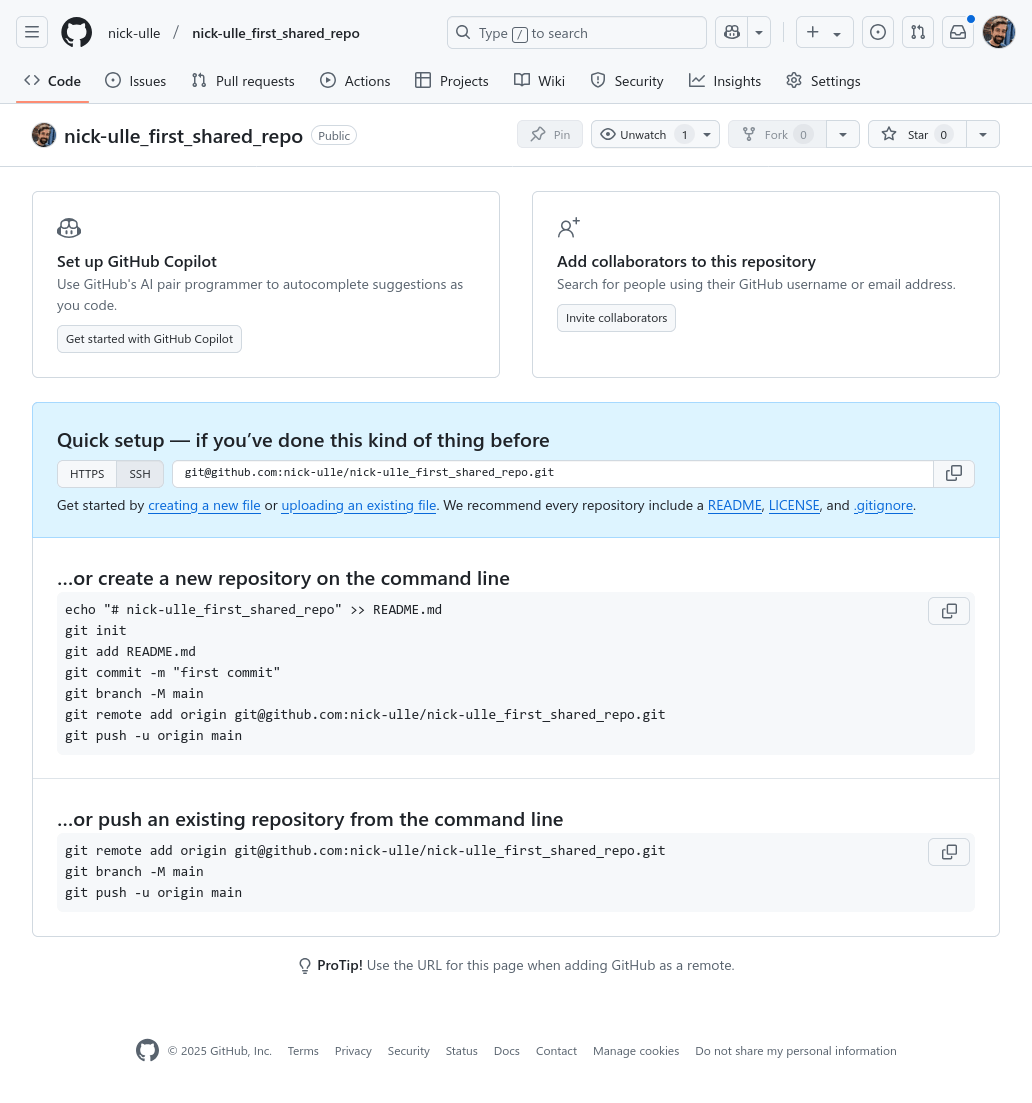Click the issues icon next to notifications
Image resolution: width=1032 pixels, height=1103 pixels.
[877, 32]
